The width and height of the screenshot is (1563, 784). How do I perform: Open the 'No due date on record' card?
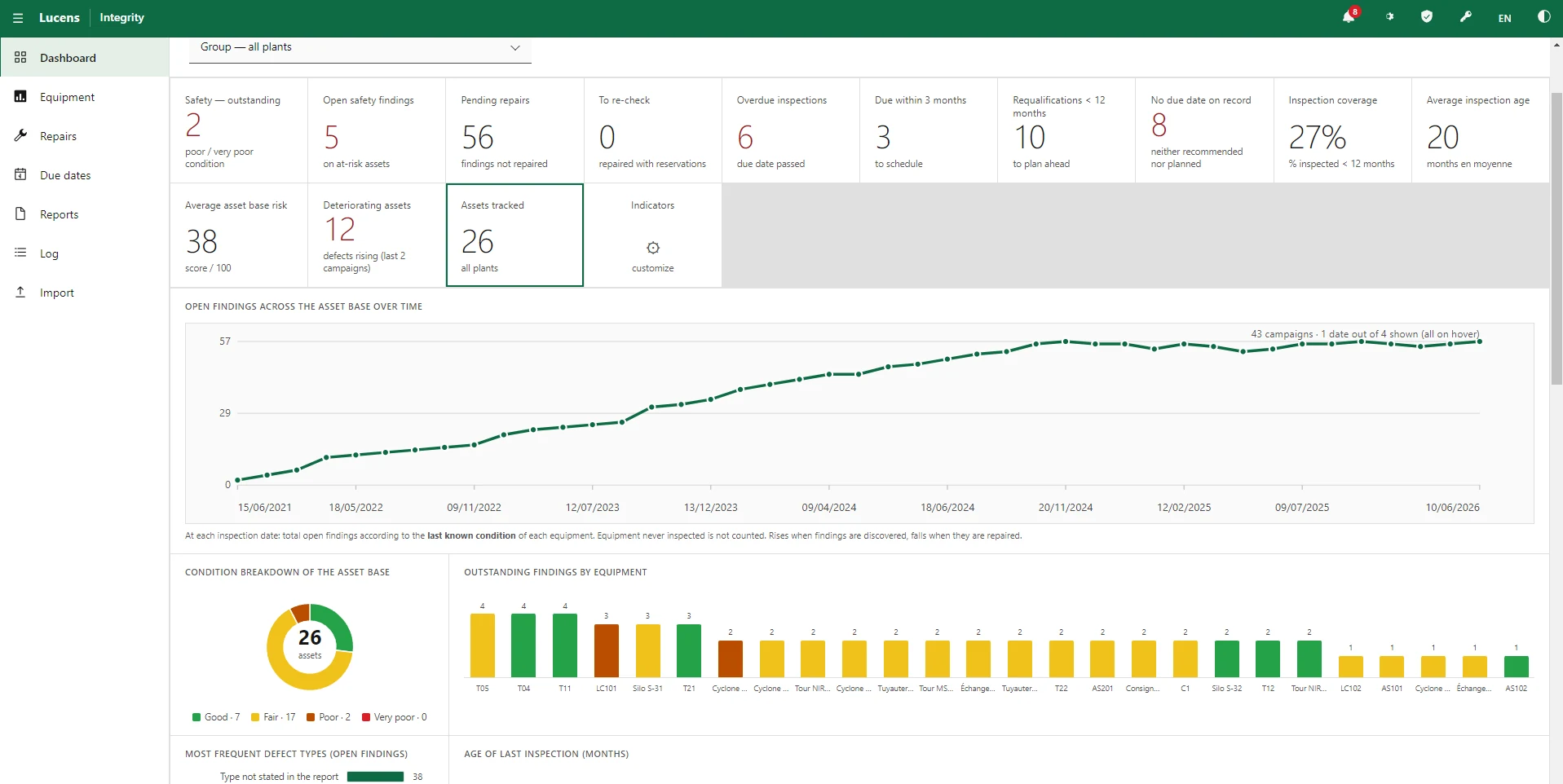point(1204,130)
